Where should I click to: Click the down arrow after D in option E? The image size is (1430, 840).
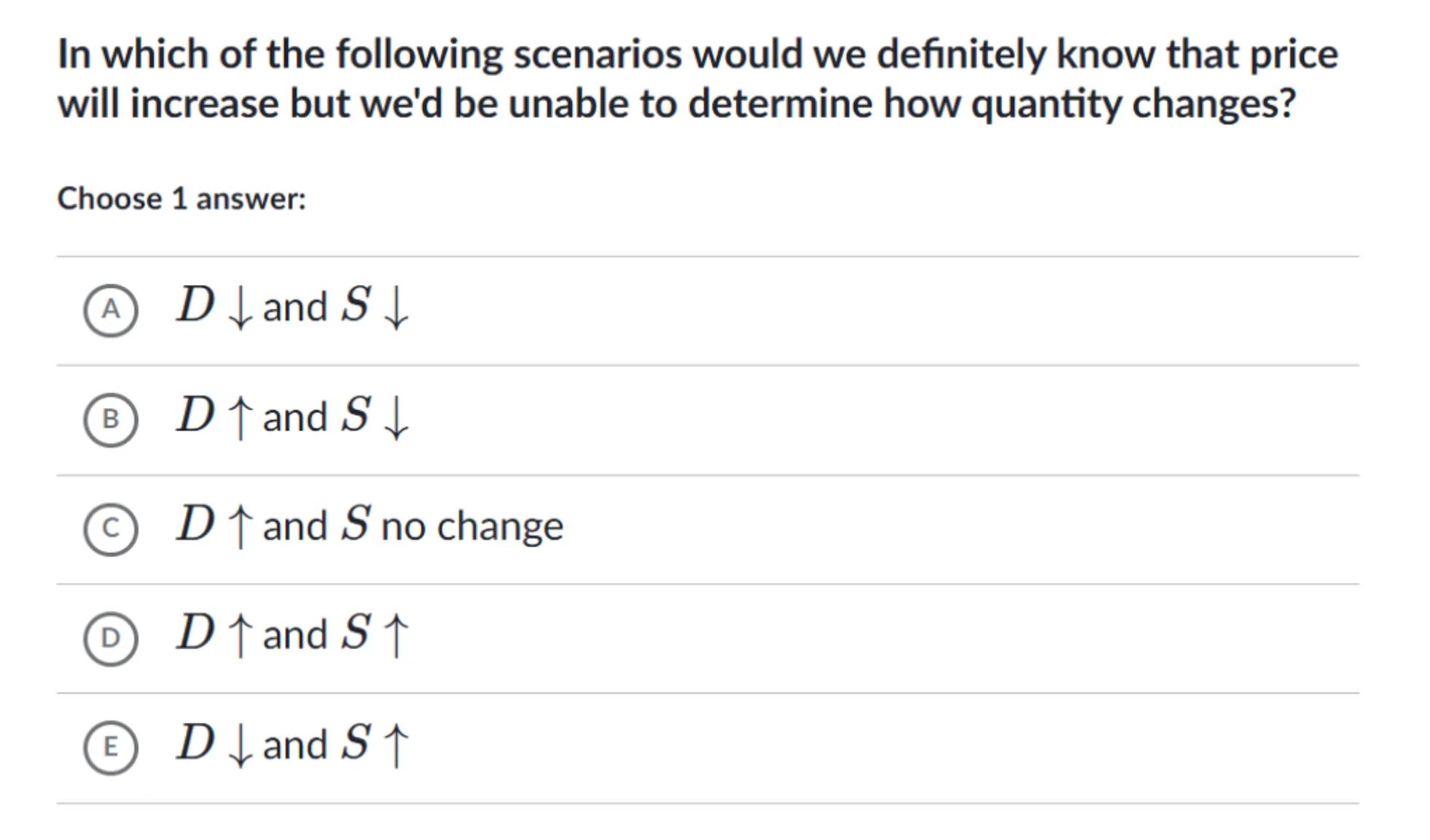click(240, 745)
